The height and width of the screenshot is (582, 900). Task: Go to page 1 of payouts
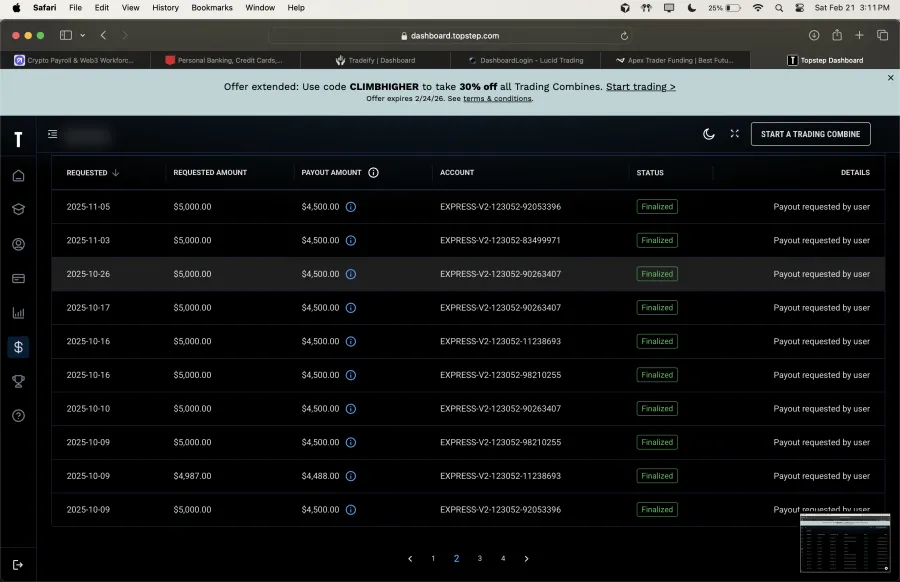[433, 558]
